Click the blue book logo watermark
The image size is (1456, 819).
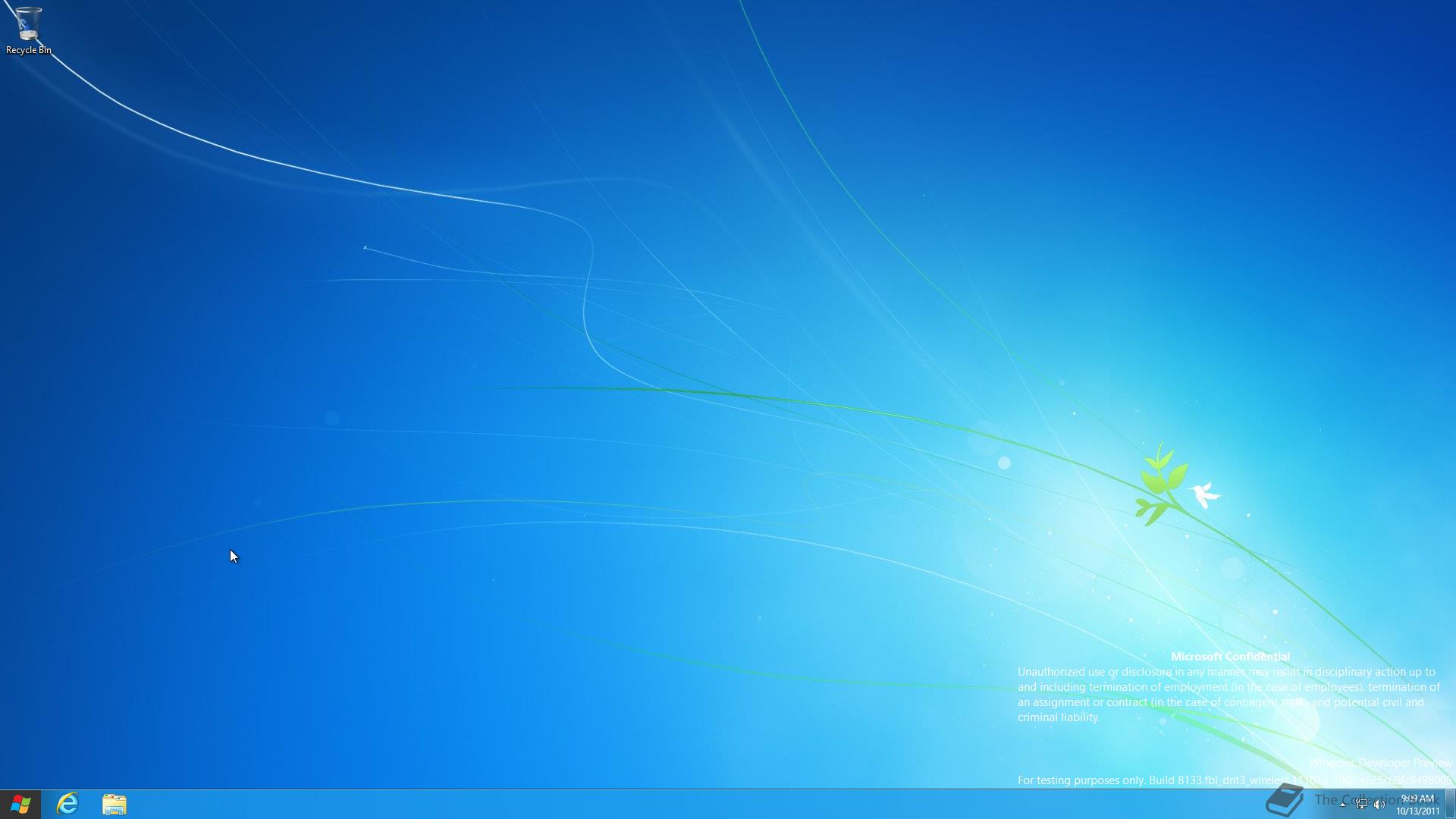(1285, 801)
